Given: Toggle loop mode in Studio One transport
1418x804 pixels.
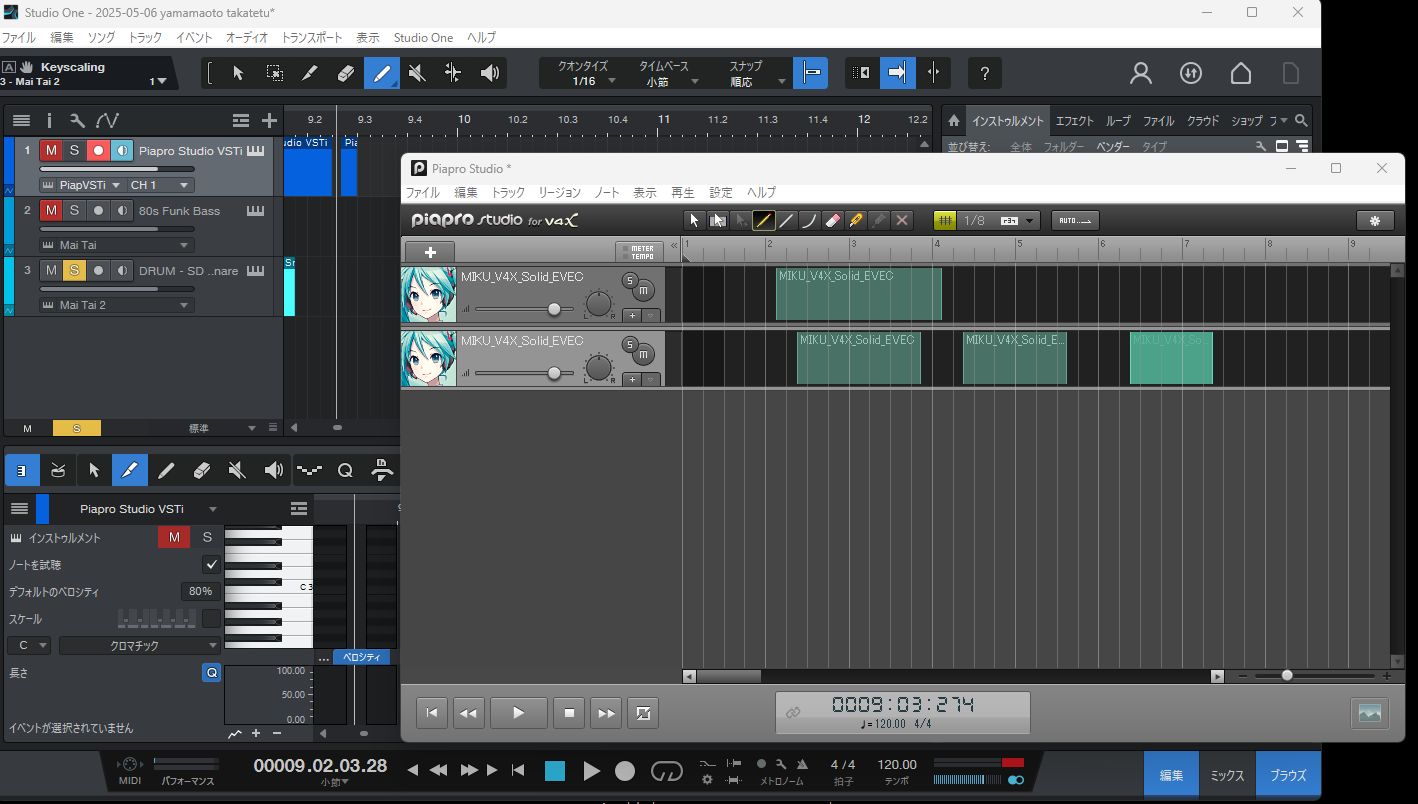Looking at the screenshot, I should [666, 771].
